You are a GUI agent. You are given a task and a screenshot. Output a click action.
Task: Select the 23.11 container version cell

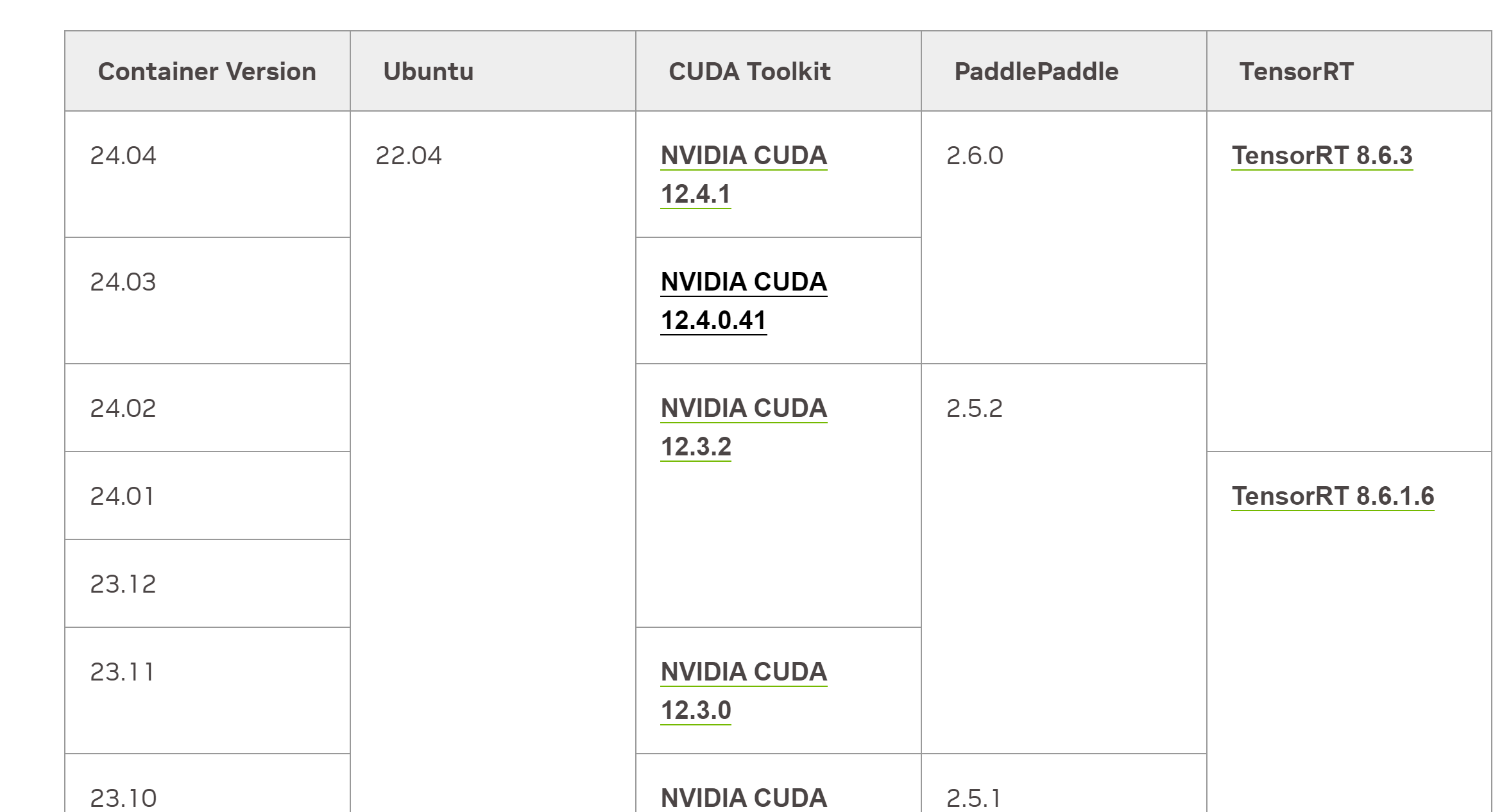pos(207,691)
